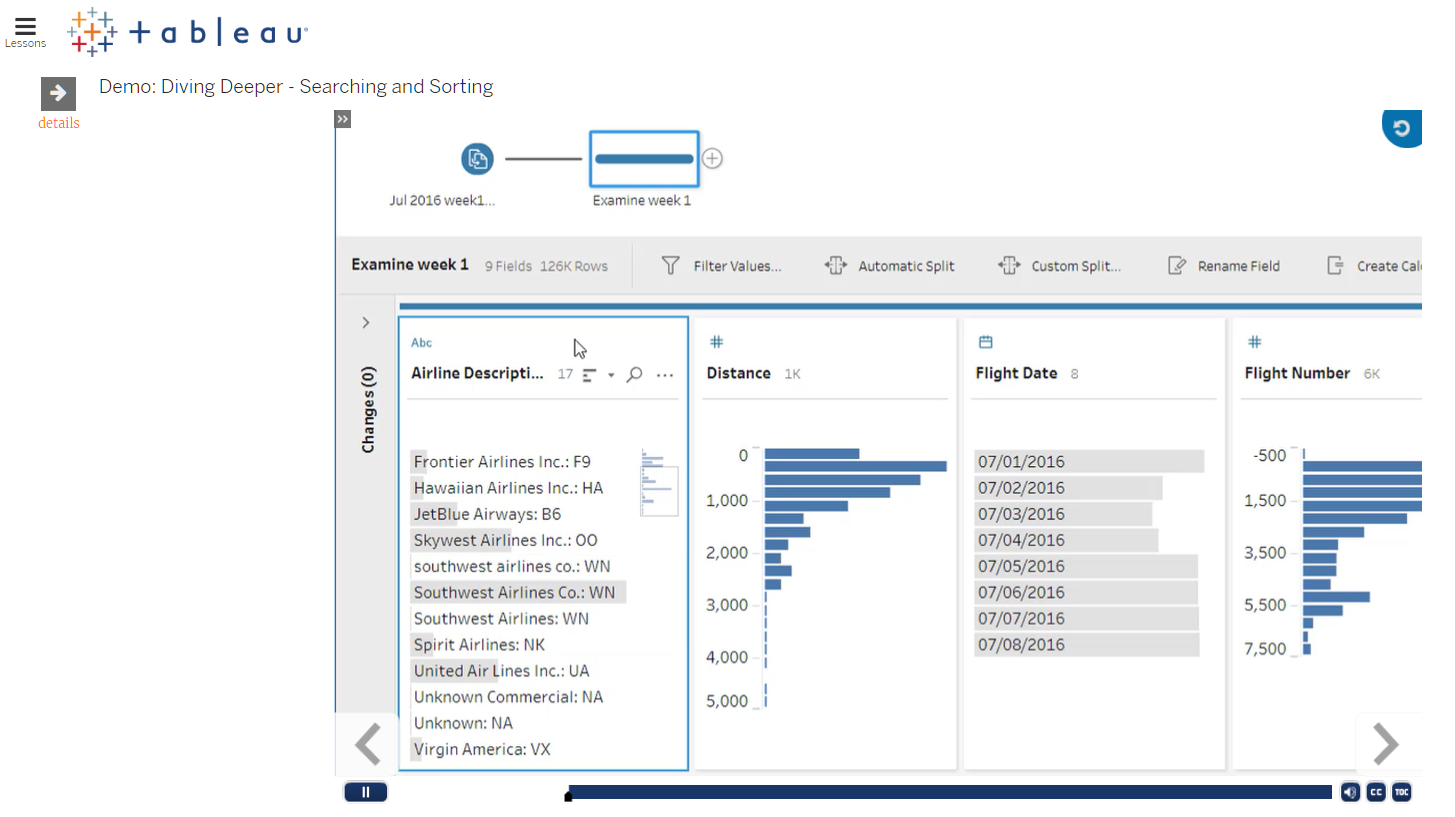Click Filter Values button
Viewport: 1455px width, 817px height.
[721, 266]
